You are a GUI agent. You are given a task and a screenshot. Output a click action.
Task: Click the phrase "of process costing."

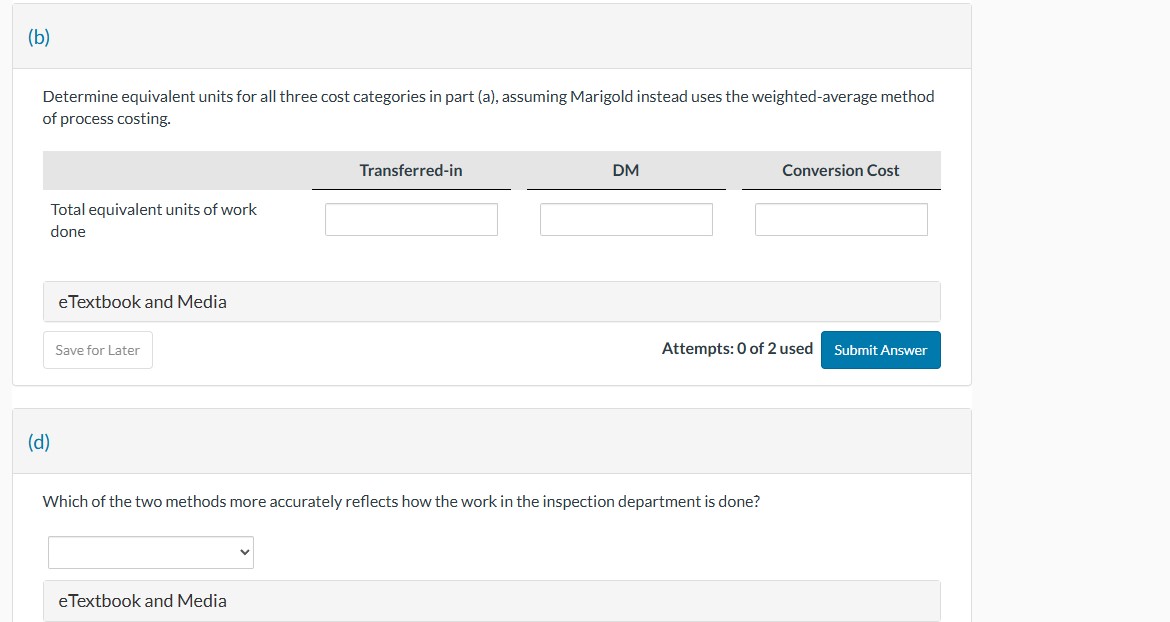click(107, 119)
